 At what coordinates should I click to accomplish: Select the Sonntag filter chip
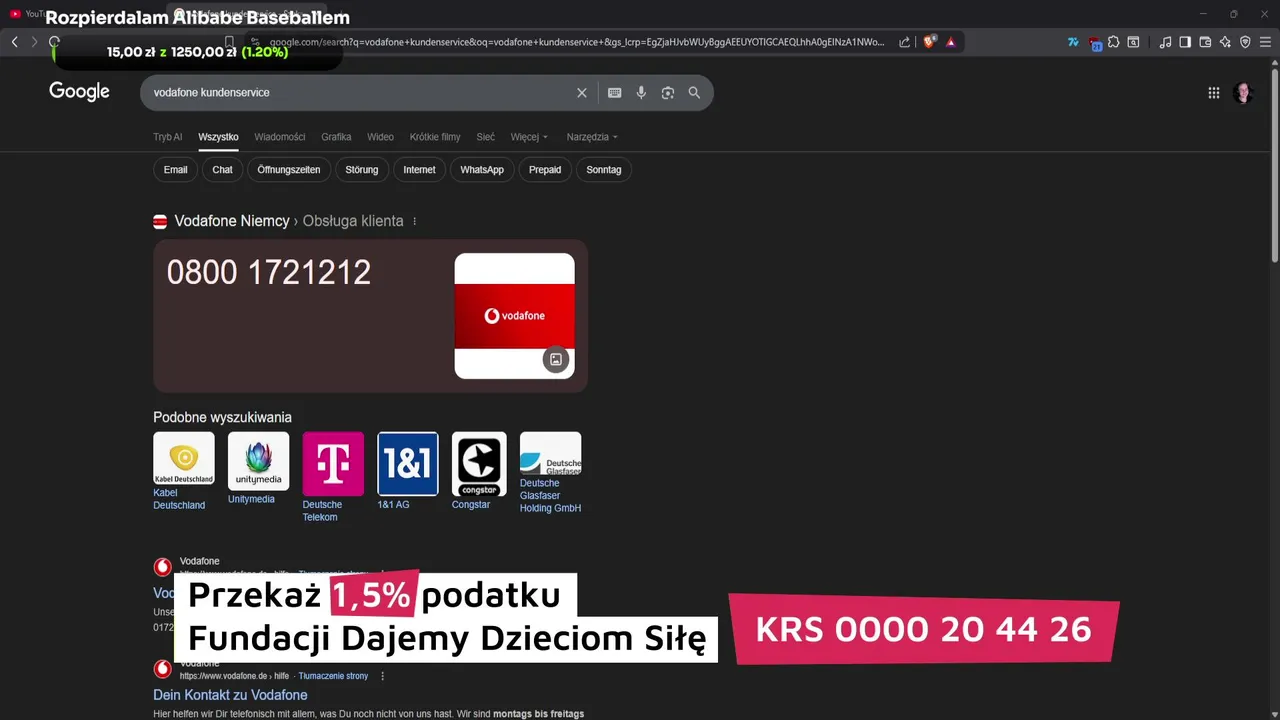(604, 170)
